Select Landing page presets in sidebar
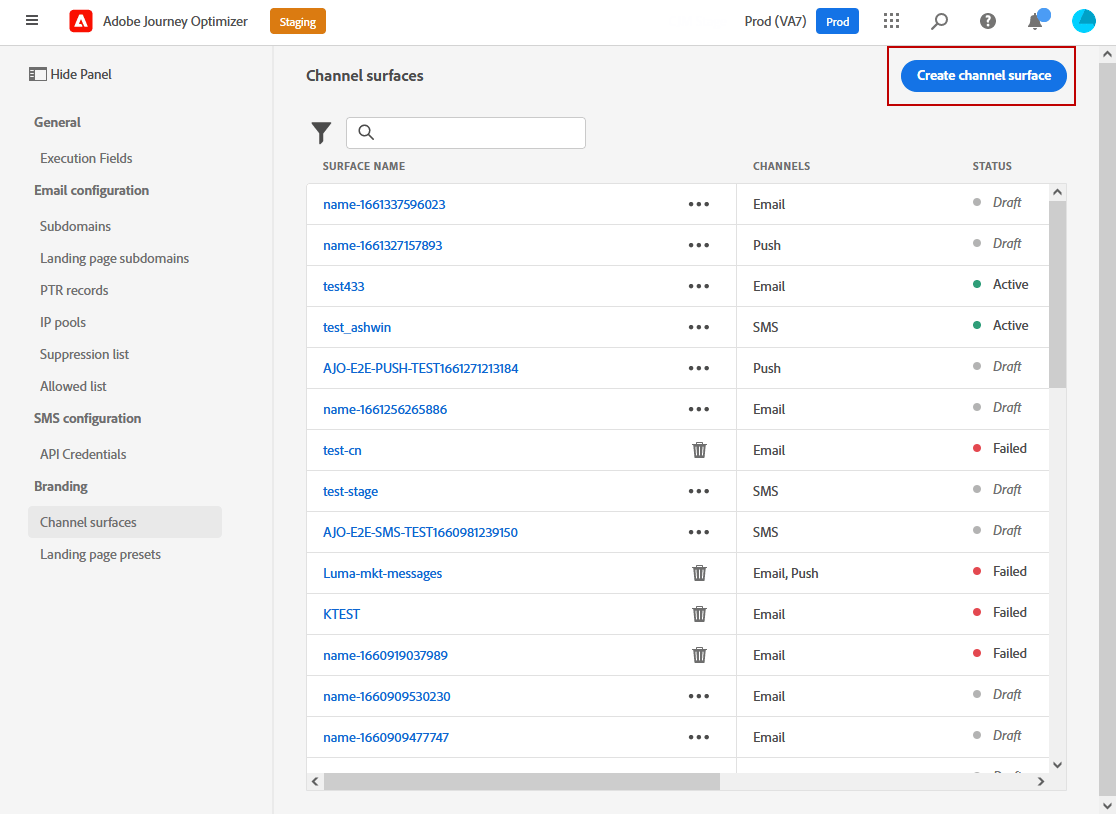The height and width of the screenshot is (814, 1116). click(x=100, y=554)
